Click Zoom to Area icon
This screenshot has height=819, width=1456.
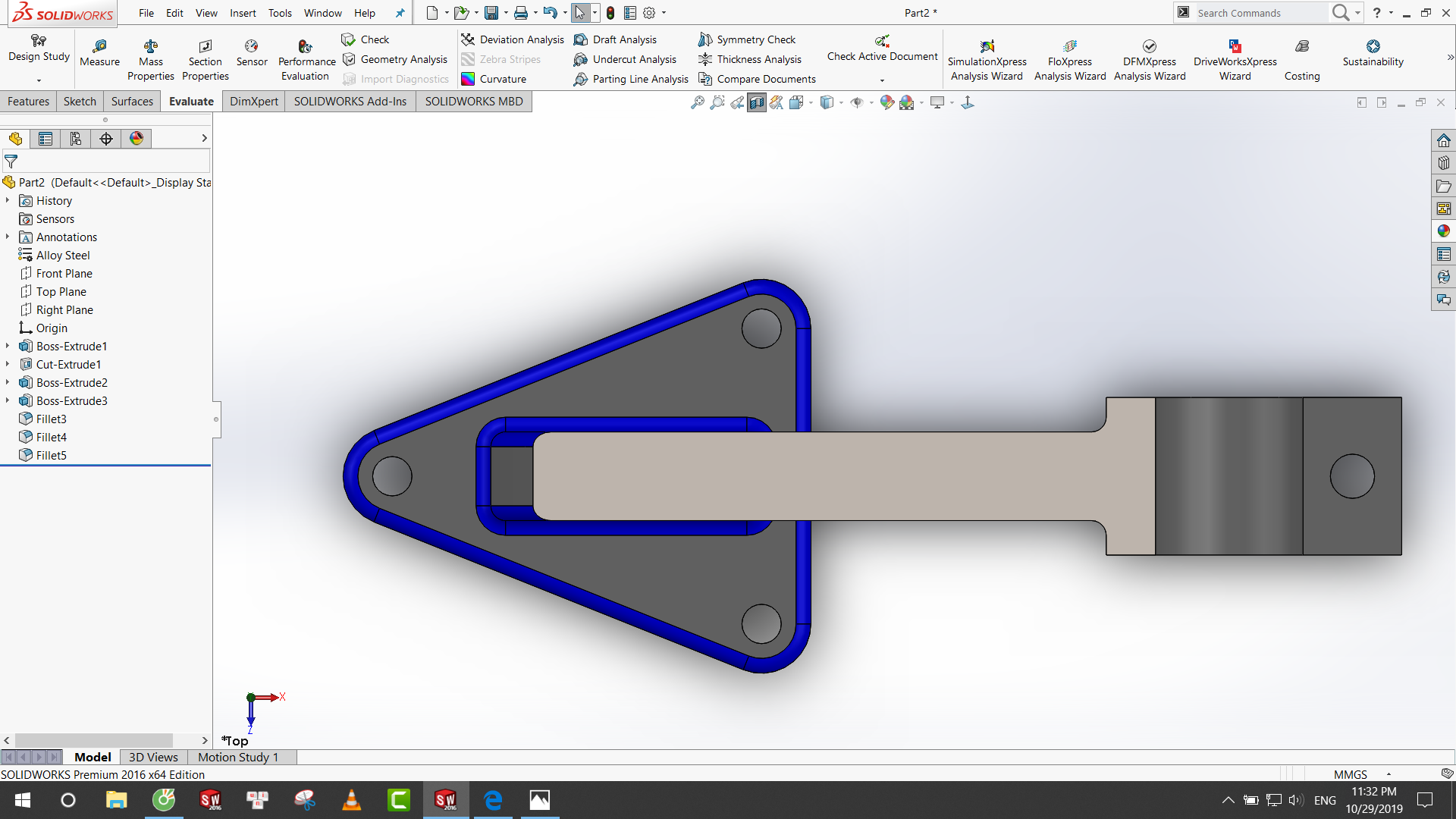(x=717, y=102)
